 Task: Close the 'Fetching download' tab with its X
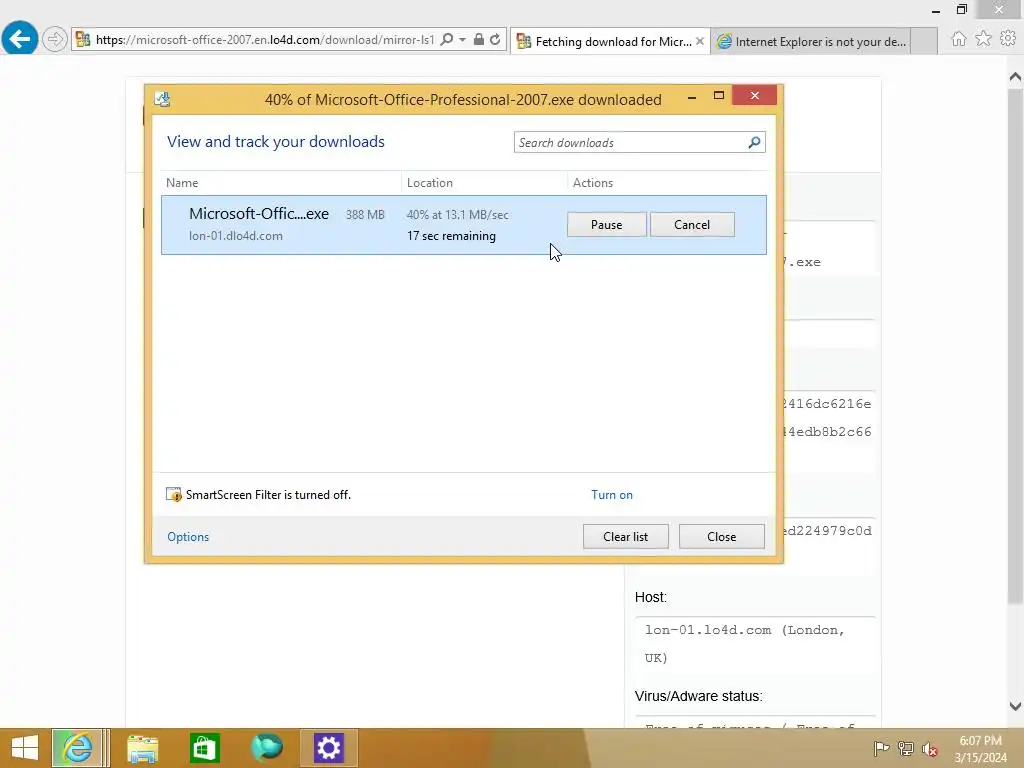(700, 41)
